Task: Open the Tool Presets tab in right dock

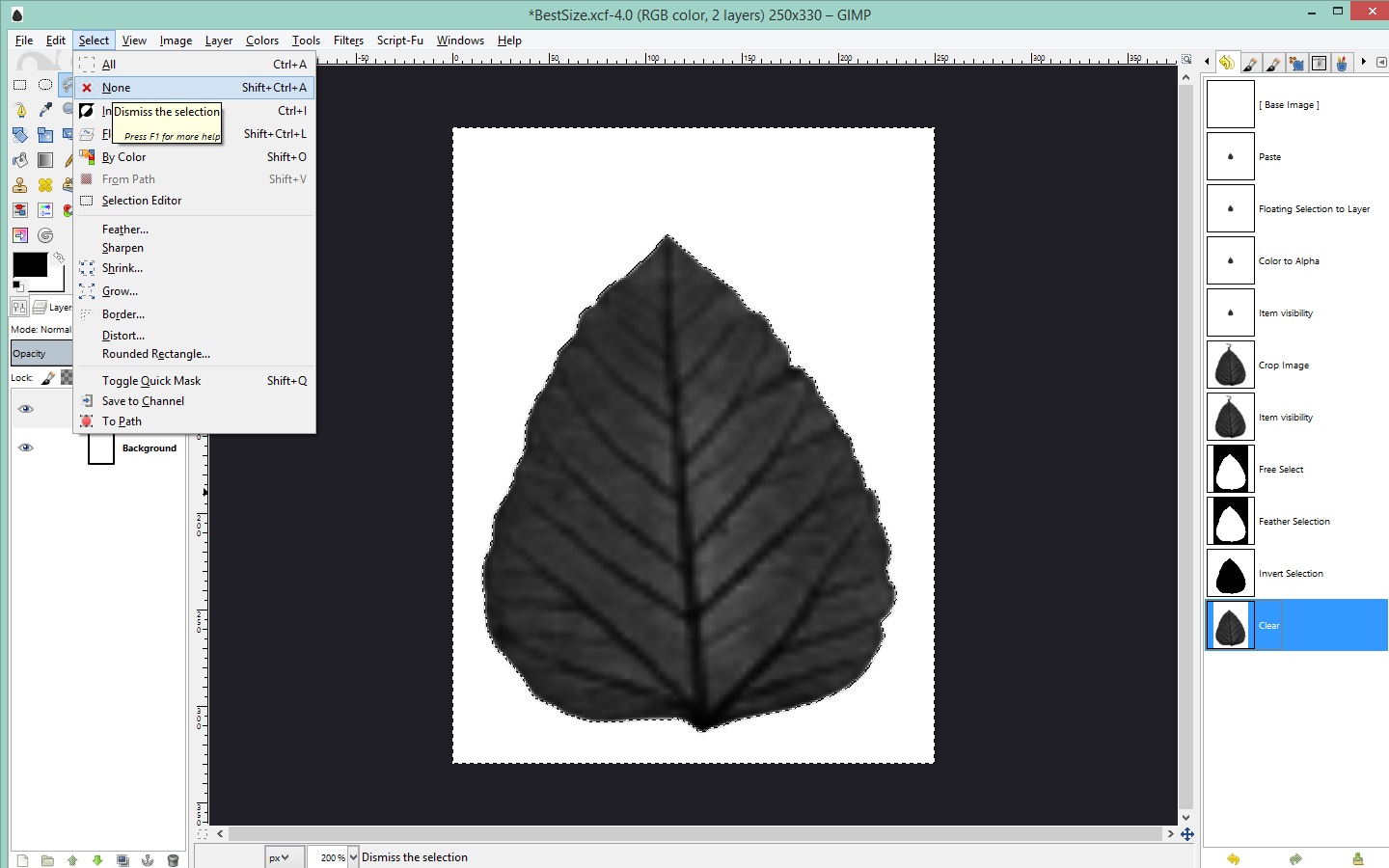Action: (1341, 64)
